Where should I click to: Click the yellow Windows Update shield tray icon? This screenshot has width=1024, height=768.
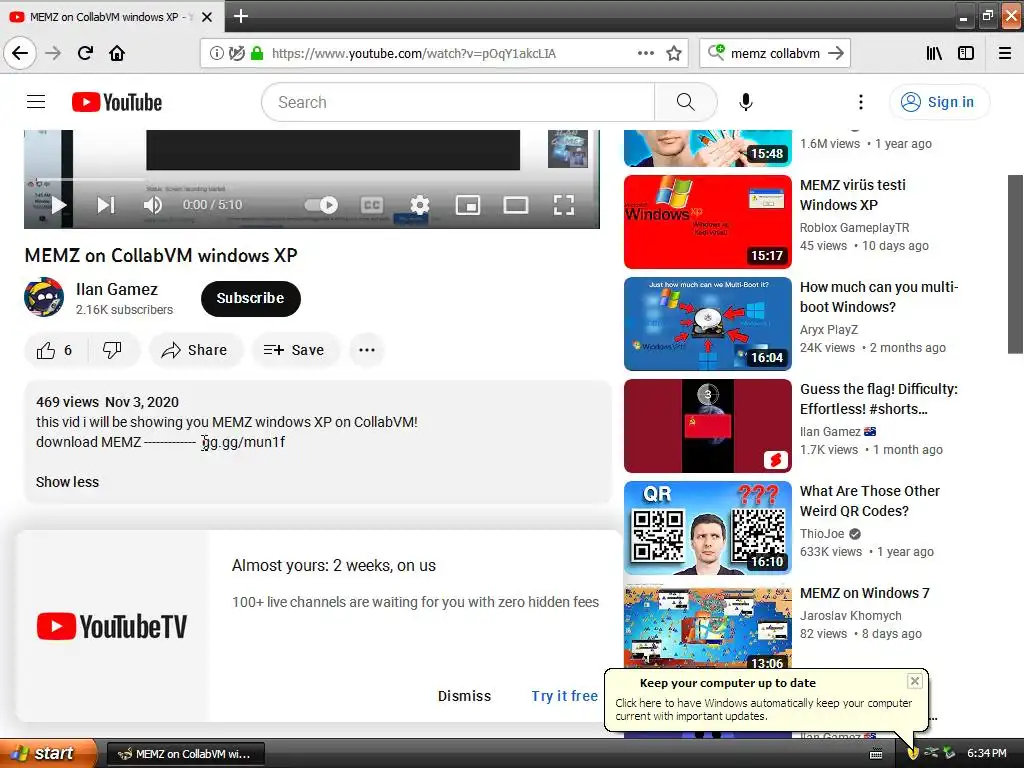click(x=912, y=754)
